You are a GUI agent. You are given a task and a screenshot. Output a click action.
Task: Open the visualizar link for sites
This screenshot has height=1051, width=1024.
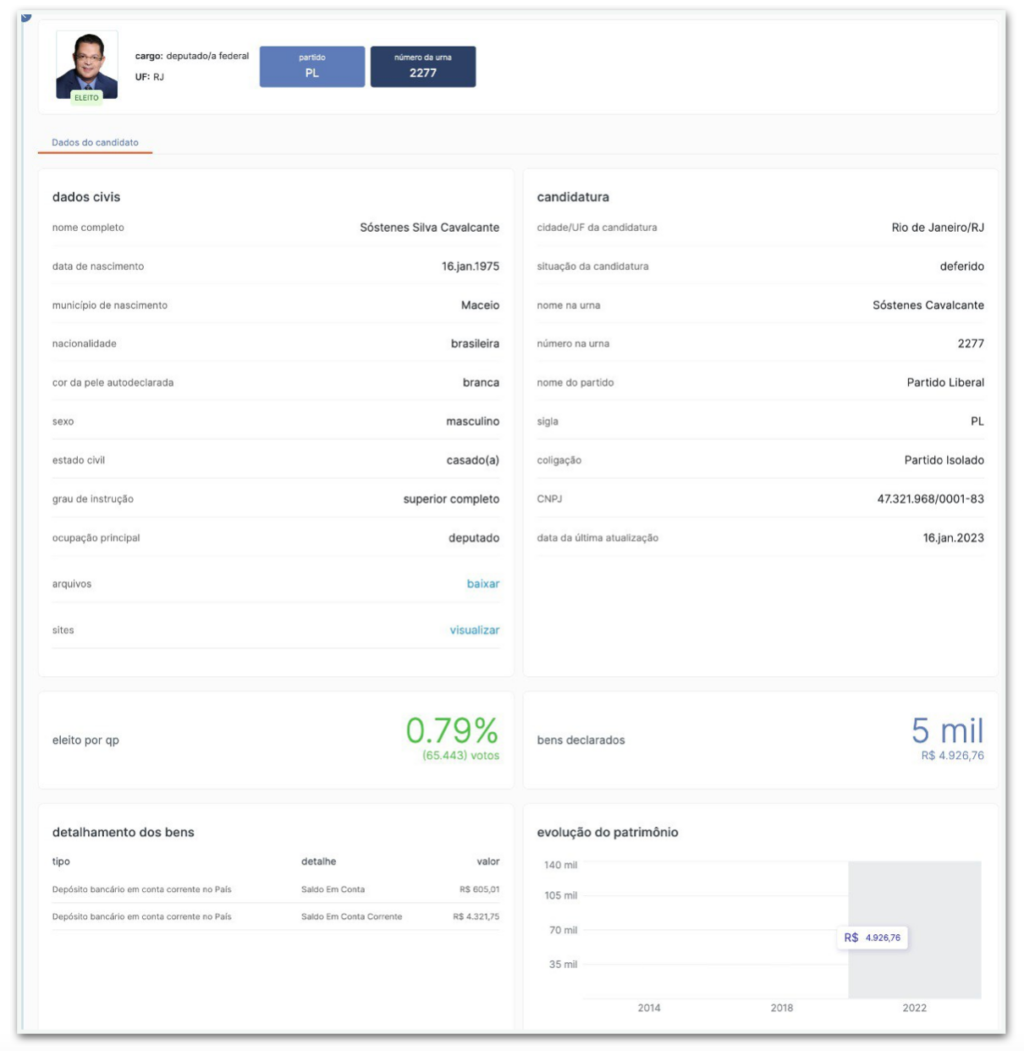pyautogui.click(x=474, y=630)
